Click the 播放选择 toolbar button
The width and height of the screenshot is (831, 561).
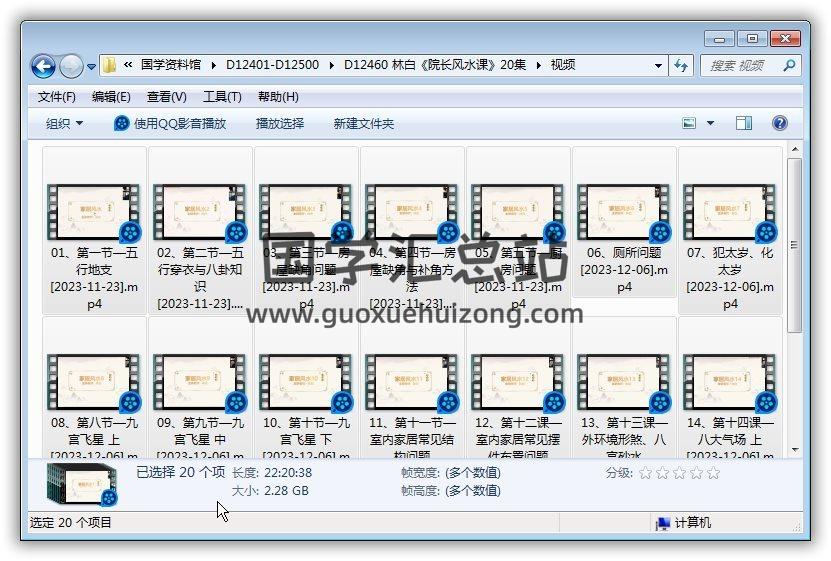(x=280, y=123)
